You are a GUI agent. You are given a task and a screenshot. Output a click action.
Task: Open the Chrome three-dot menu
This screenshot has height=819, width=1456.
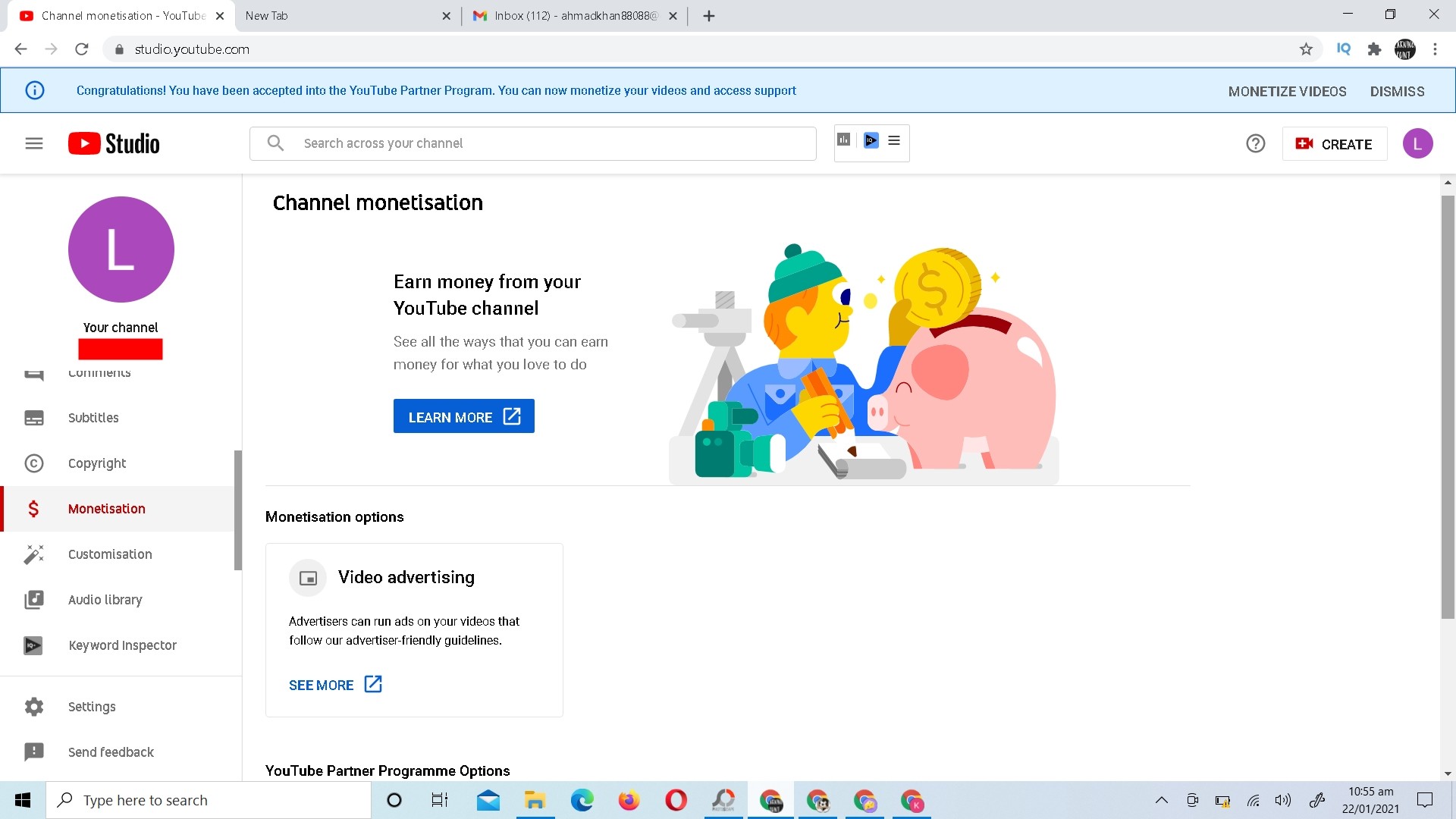coord(1435,49)
